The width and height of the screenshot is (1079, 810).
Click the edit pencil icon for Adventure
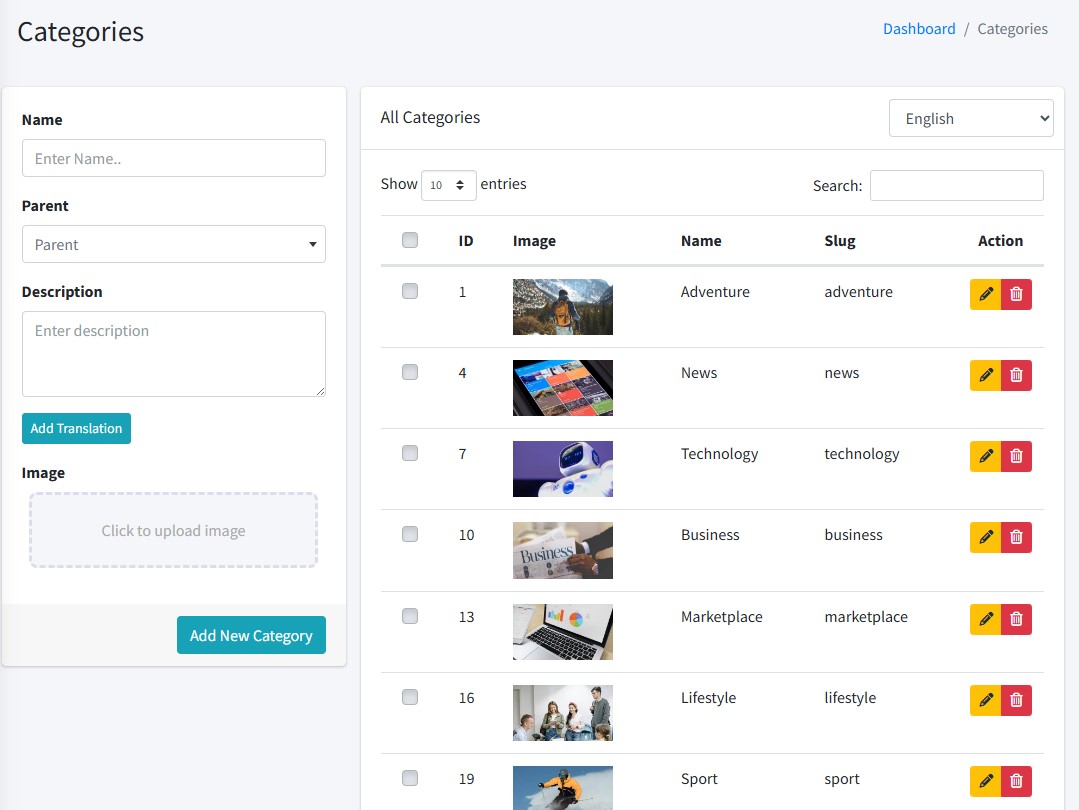pos(985,294)
